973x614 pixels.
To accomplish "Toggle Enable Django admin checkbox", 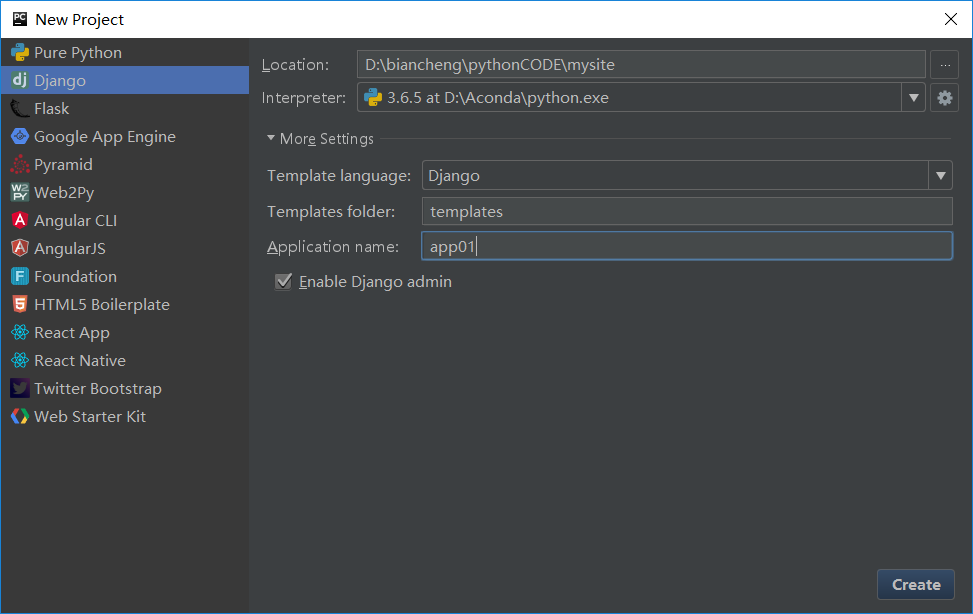I will (x=284, y=282).
